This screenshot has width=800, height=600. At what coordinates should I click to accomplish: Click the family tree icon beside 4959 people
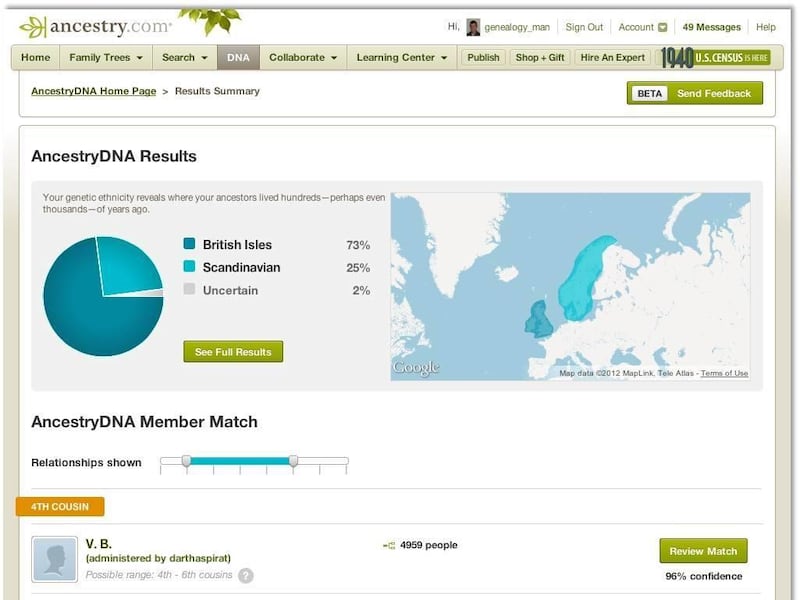pyautogui.click(x=389, y=546)
